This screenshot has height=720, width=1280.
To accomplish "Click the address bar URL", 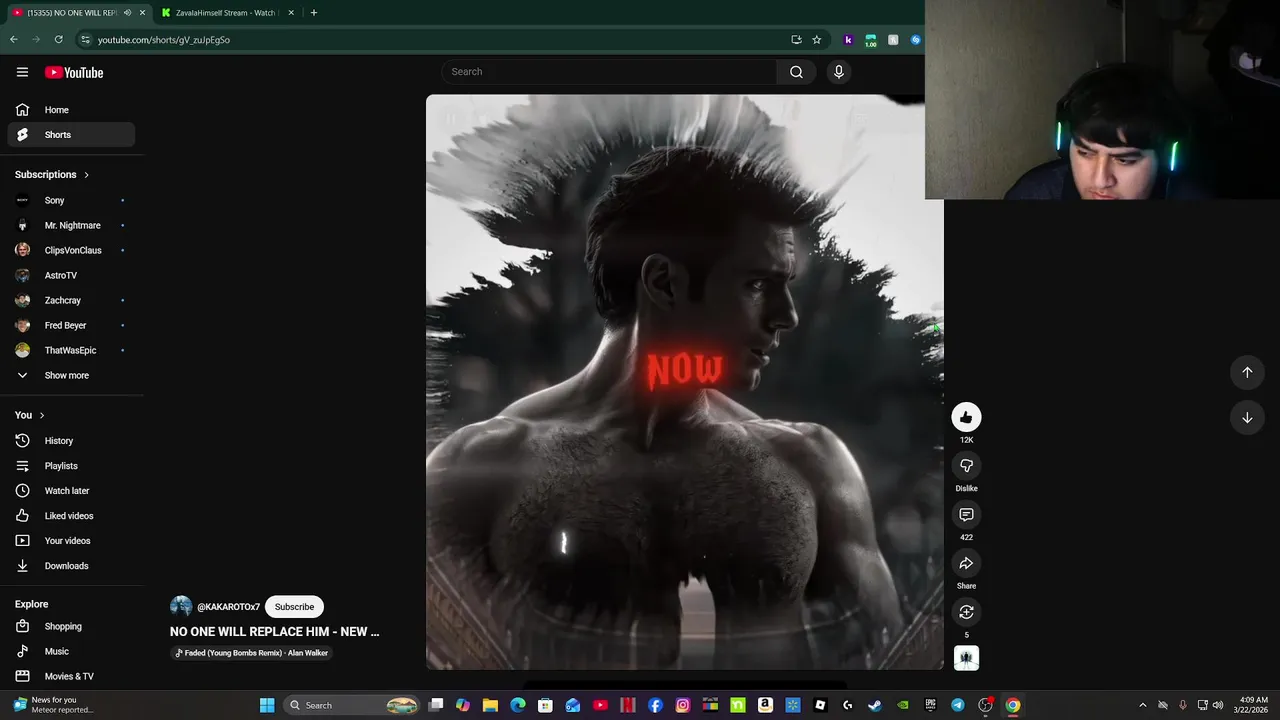I will click(164, 40).
